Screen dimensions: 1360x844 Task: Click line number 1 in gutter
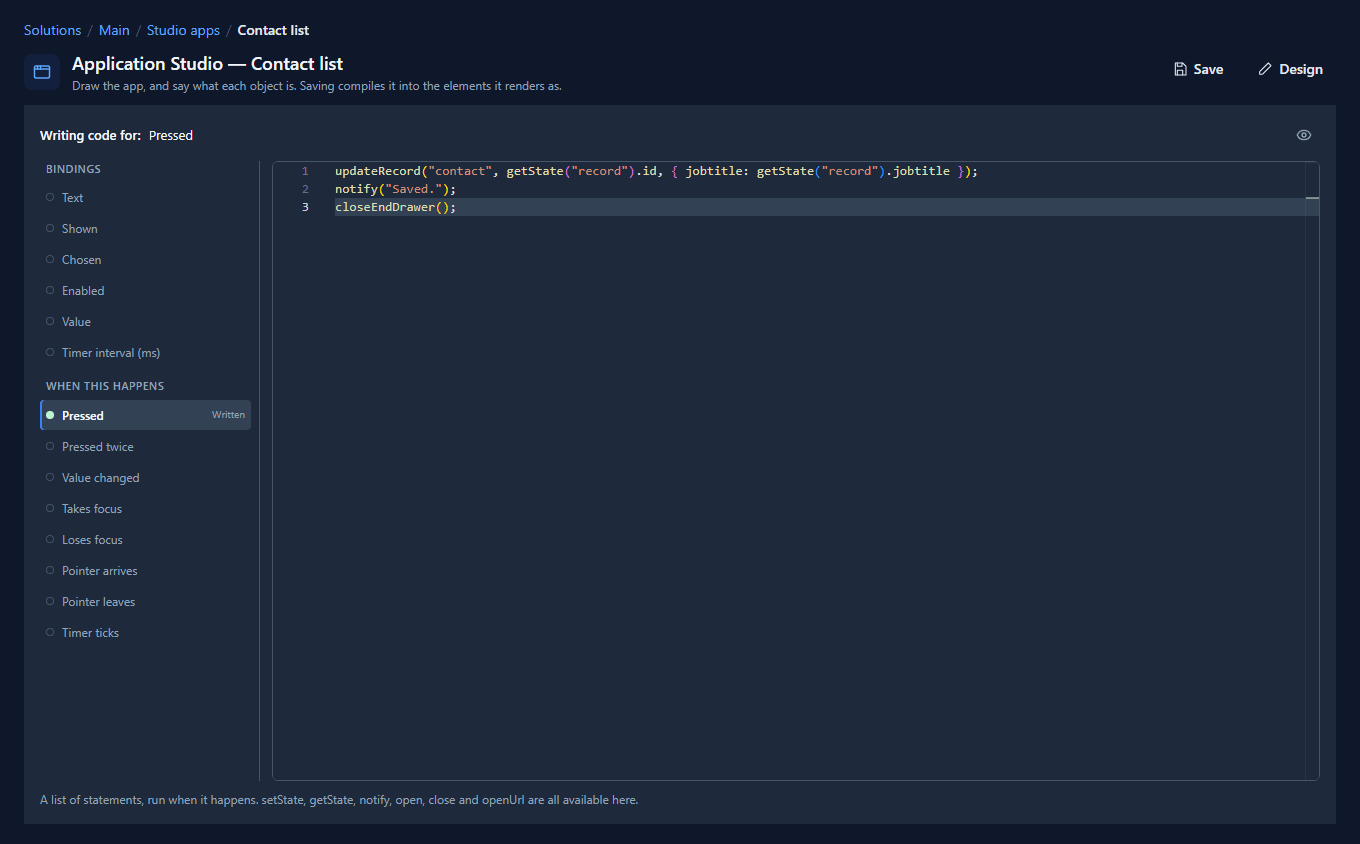click(x=305, y=171)
